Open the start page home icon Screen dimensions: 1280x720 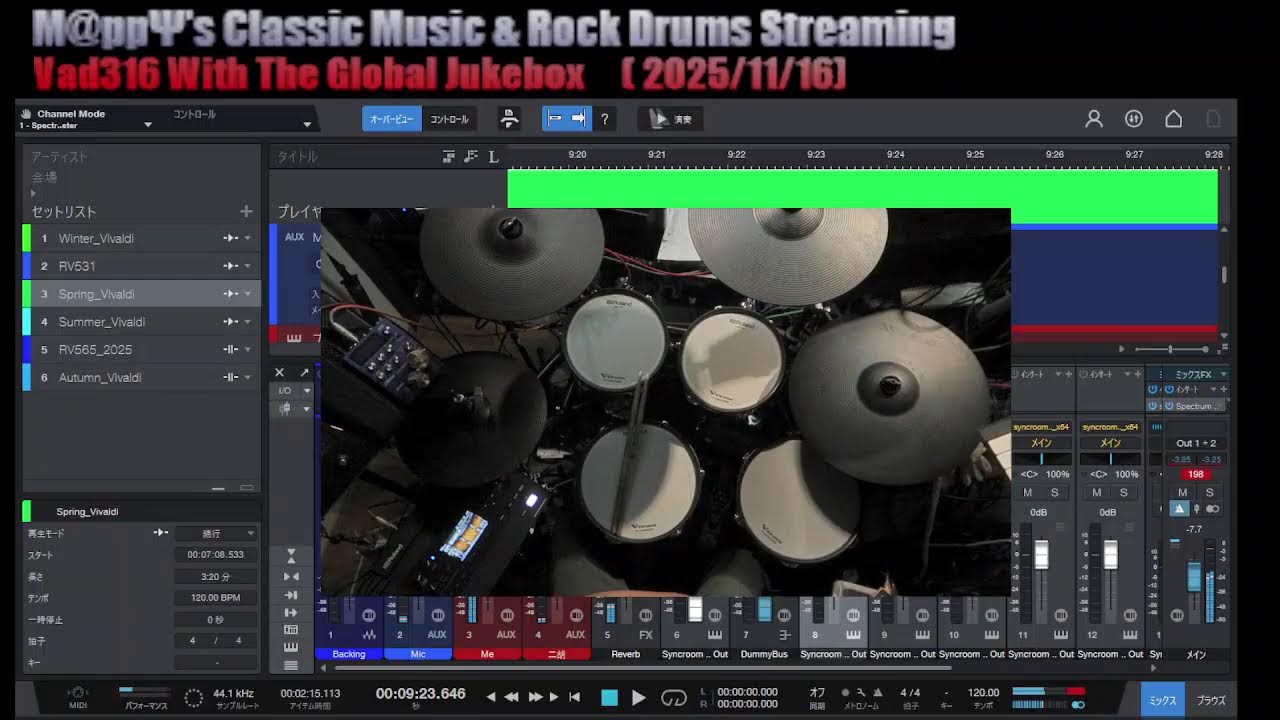tap(1174, 119)
